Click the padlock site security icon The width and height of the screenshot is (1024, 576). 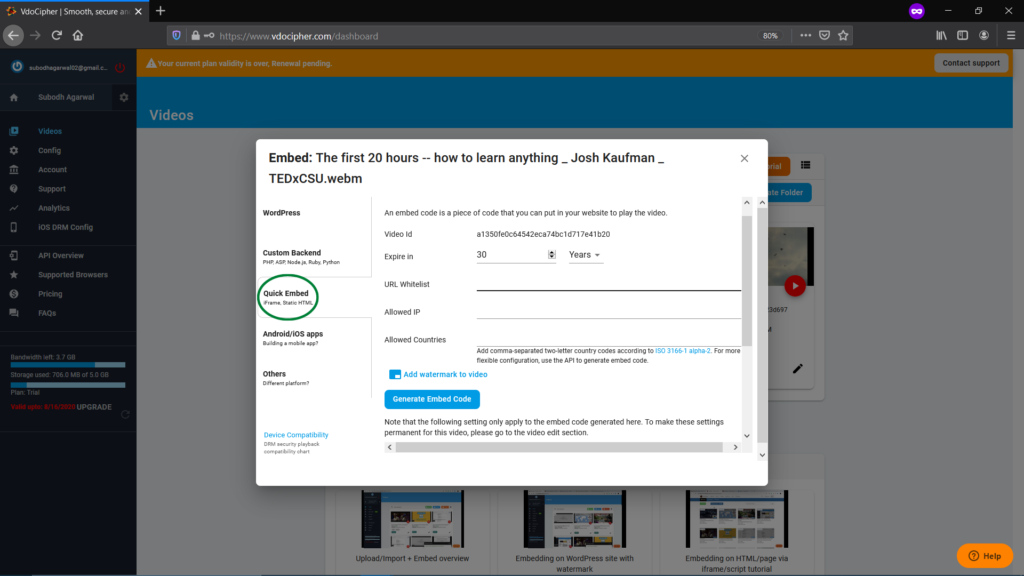(195, 36)
